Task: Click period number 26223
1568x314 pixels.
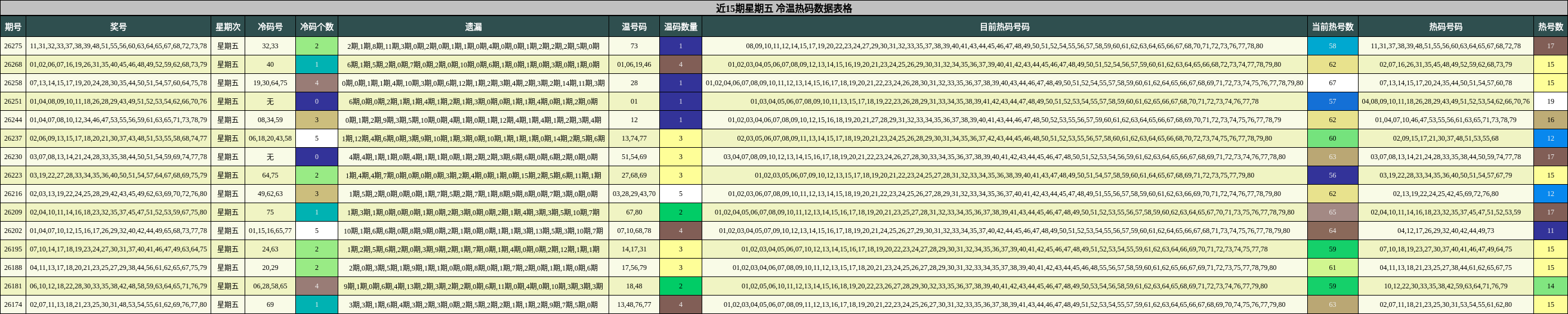Action: point(13,176)
